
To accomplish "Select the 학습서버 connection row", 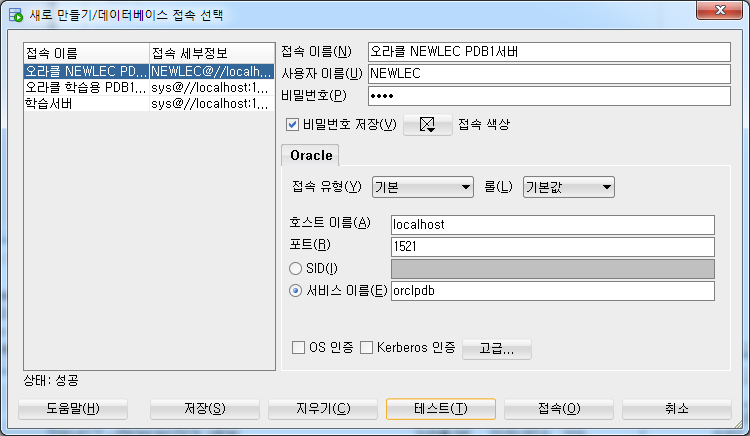I will coord(149,103).
